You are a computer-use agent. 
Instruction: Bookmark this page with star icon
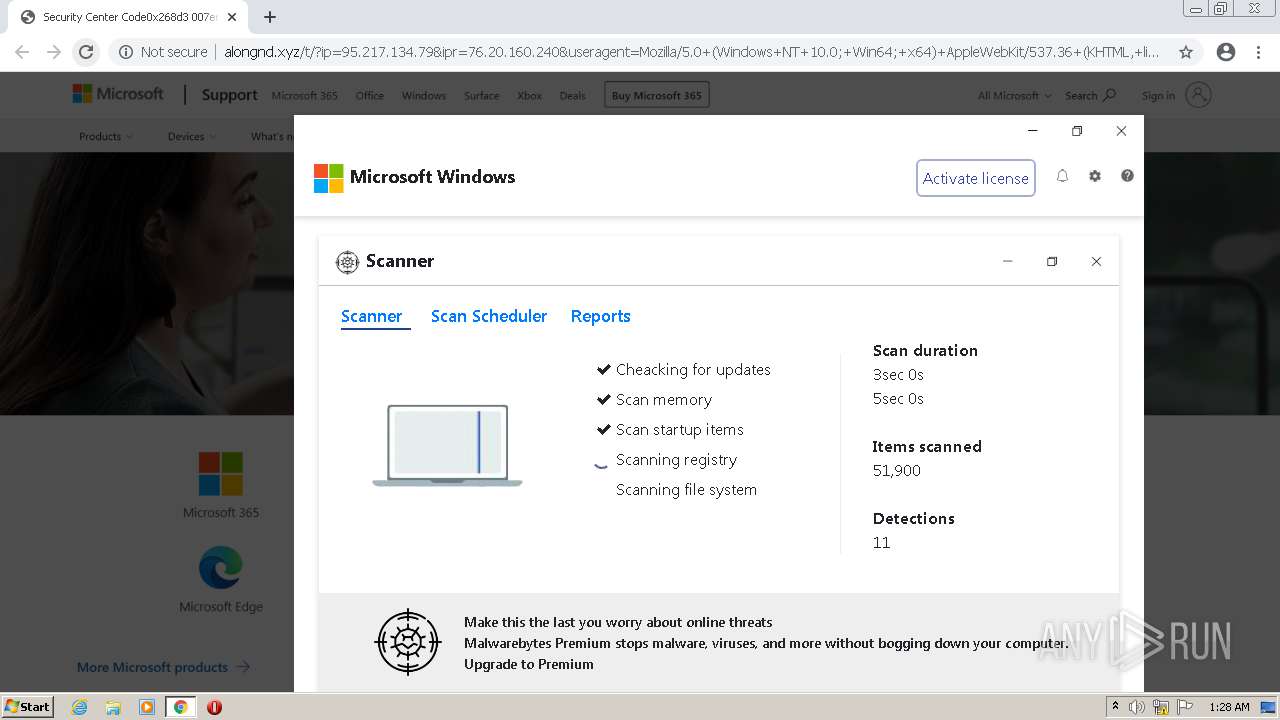click(1186, 52)
